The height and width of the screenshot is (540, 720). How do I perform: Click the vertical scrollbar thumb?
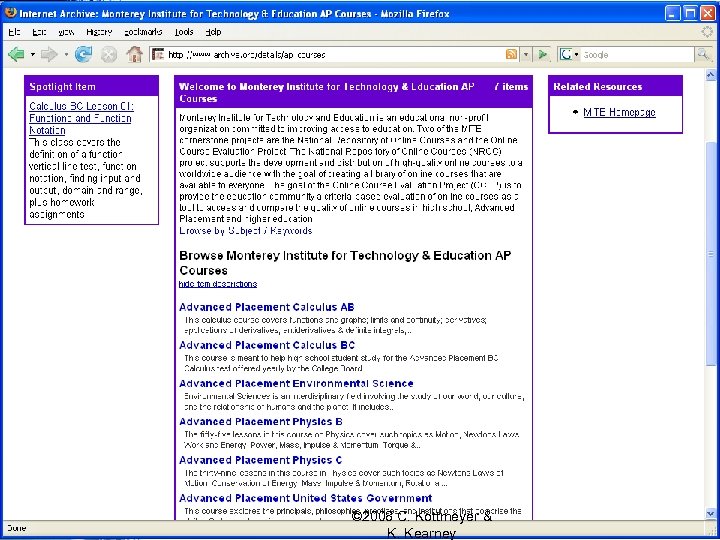point(710,255)
